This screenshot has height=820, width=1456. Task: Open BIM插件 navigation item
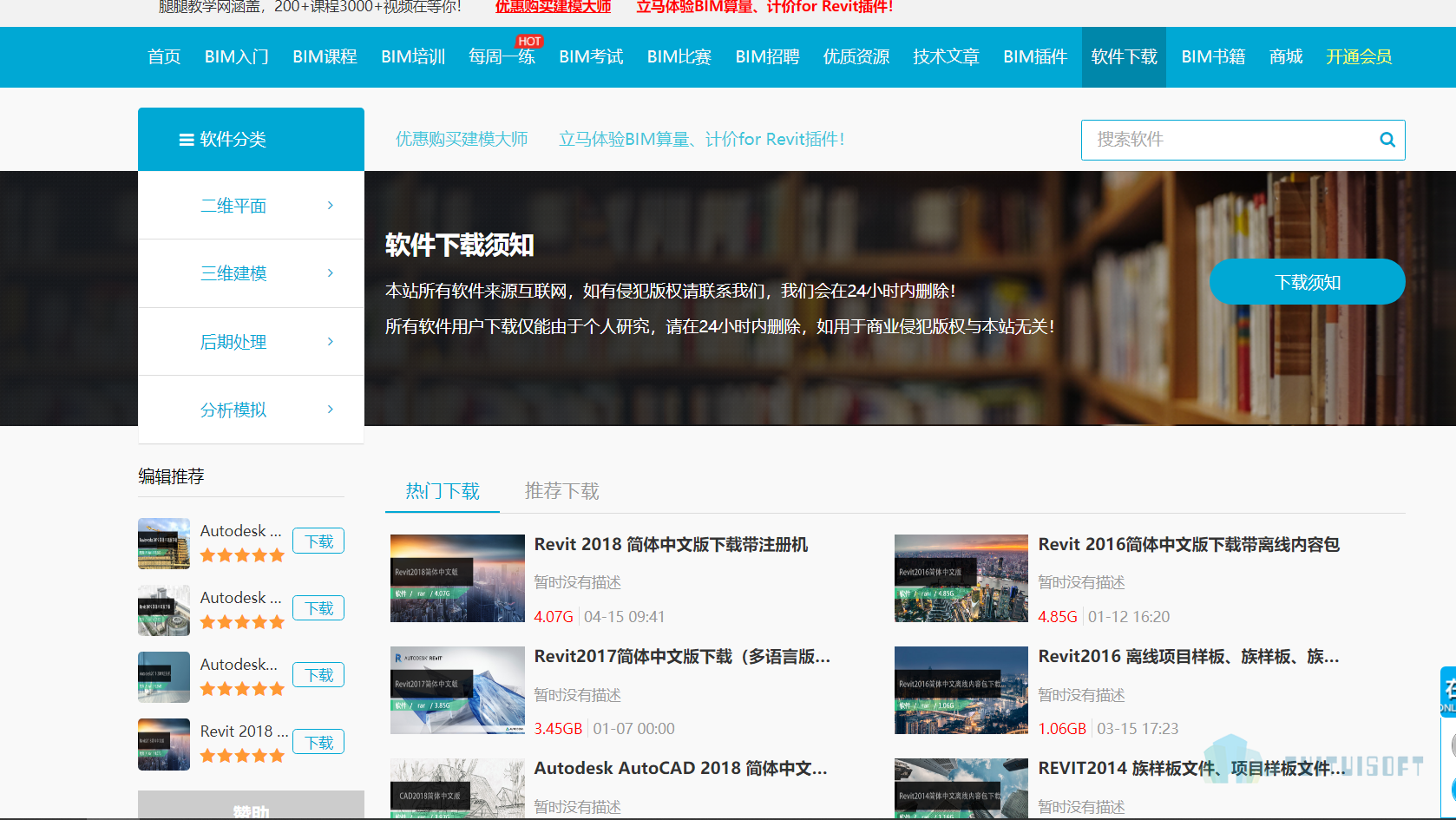1035,57
